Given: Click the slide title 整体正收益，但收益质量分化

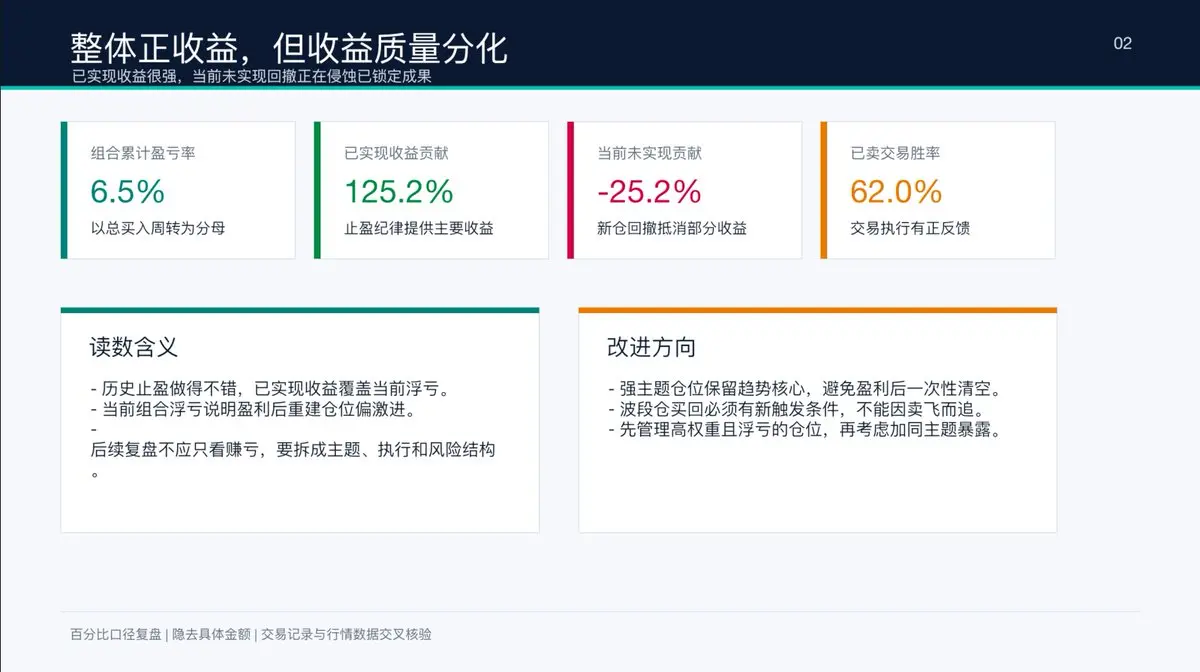Looking at the screenshot, I should tap(289, 47).
